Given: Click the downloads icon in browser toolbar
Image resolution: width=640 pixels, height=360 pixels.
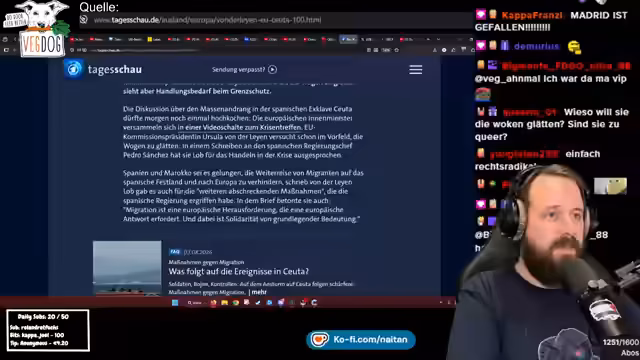Looking at the screenshot, I should click(x=434, y=50).
